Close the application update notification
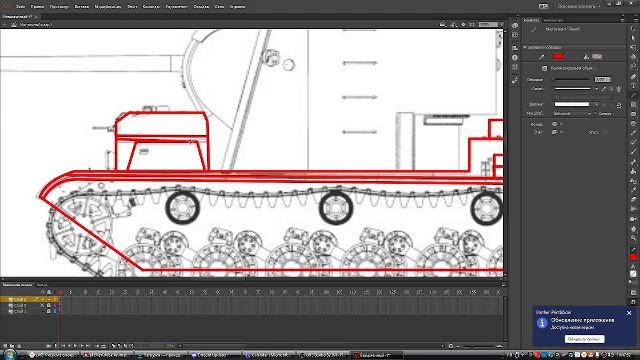 pyautogui.click(x=629, y=313)
